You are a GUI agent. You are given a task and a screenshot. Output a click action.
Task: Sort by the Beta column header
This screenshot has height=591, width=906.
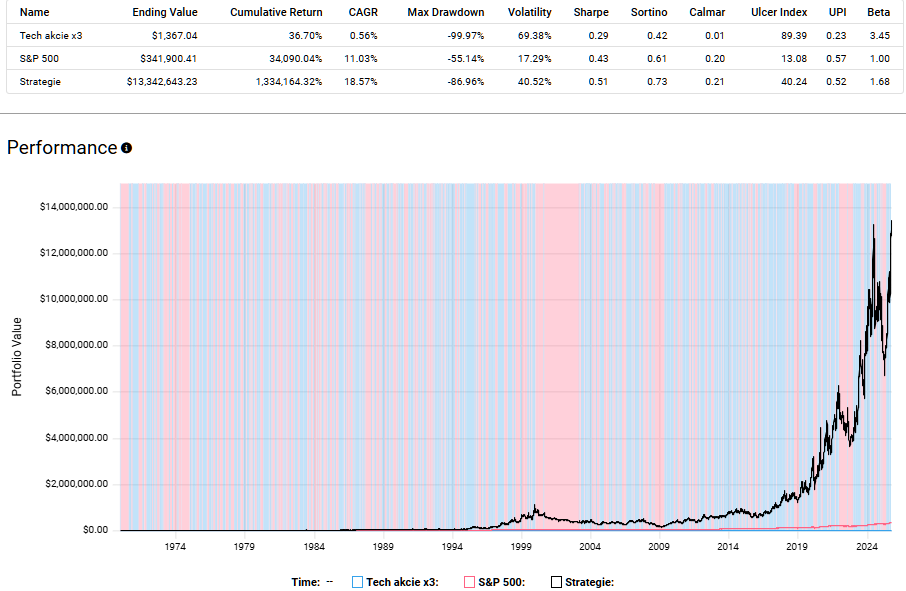878,12
